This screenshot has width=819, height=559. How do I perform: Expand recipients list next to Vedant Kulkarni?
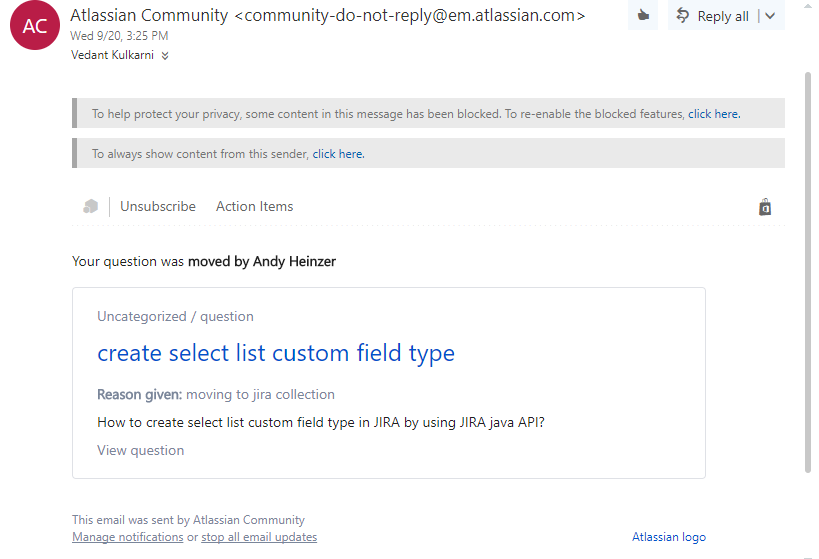(x=165, y=55)
